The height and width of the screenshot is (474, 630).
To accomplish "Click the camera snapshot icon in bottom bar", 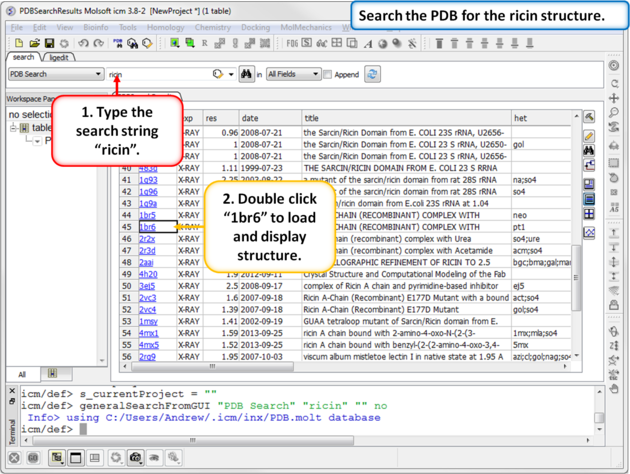I will (x=135, y=458).
